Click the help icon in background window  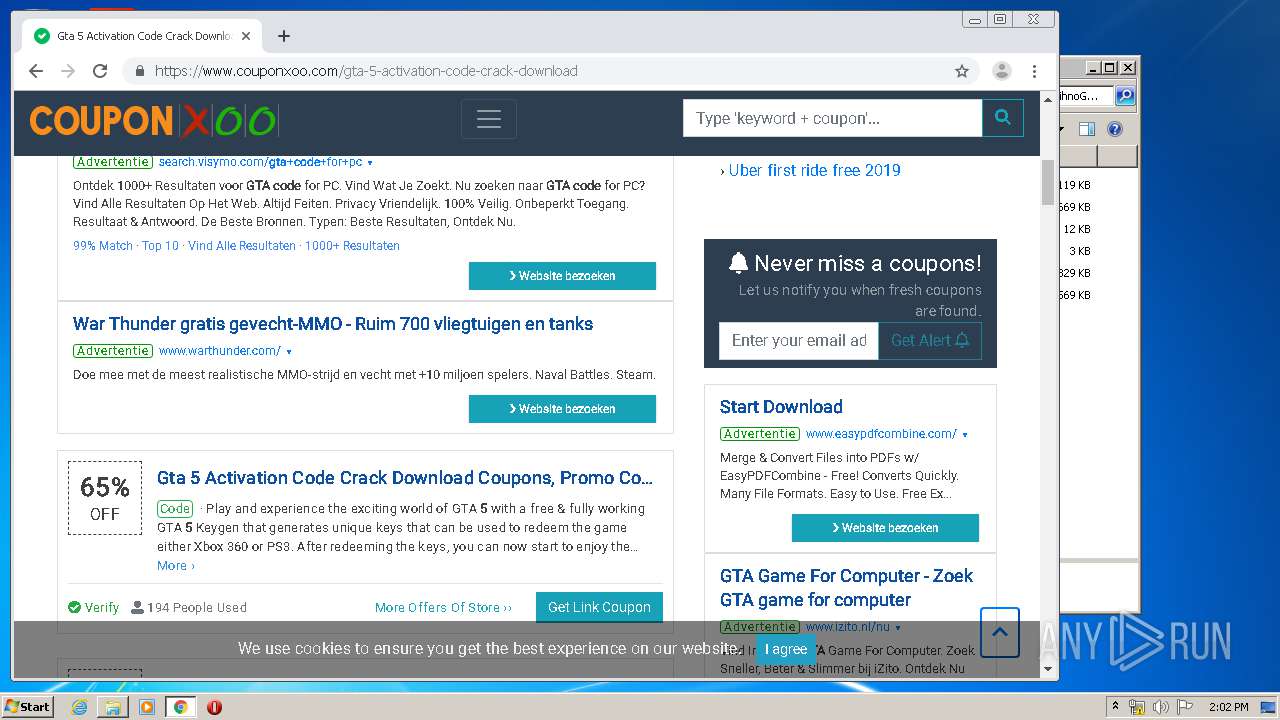(x=1115, y=129)
